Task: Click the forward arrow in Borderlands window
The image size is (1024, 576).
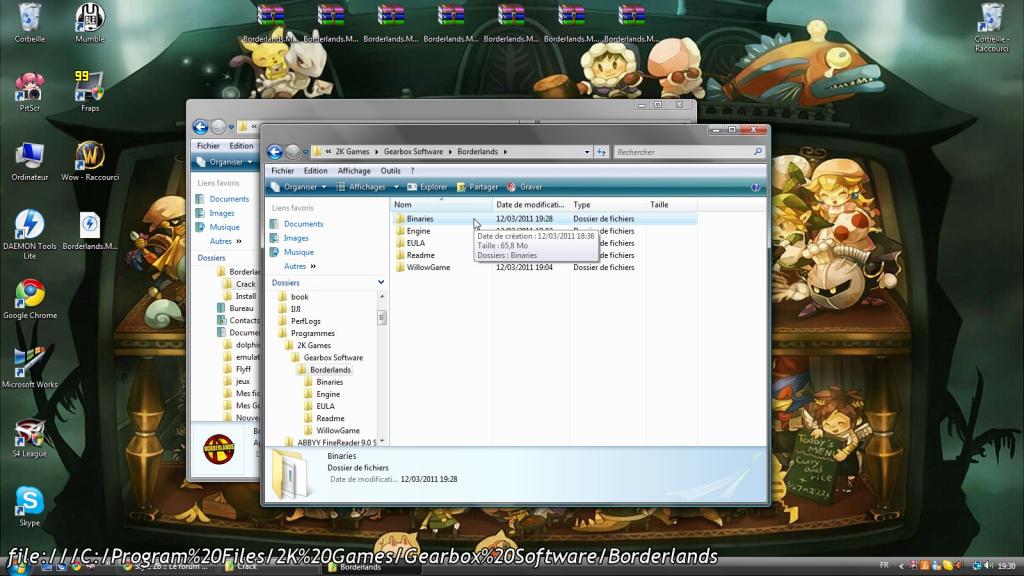Action: [x=292, y=152]
